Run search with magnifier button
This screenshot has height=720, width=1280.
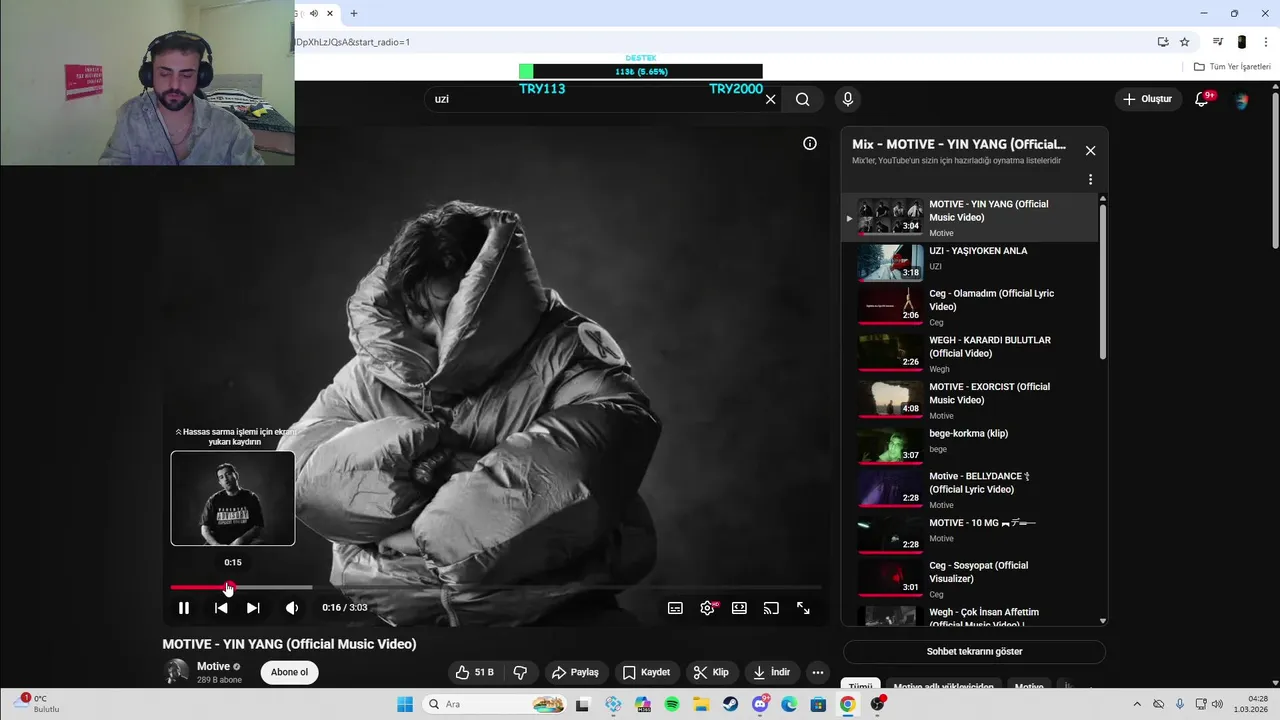coord(803,99)
